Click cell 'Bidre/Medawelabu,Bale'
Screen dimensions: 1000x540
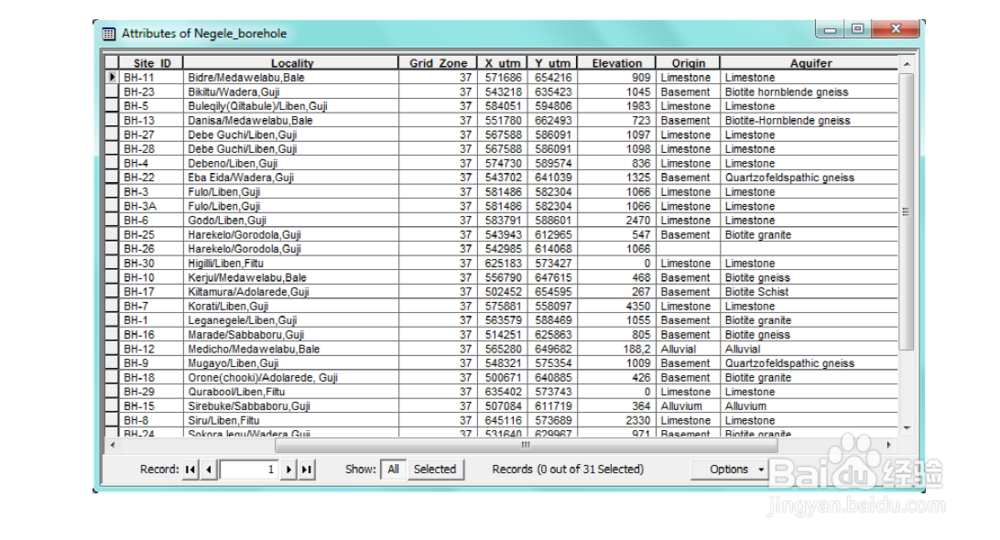pyautogui.click(x=291, y=78)
